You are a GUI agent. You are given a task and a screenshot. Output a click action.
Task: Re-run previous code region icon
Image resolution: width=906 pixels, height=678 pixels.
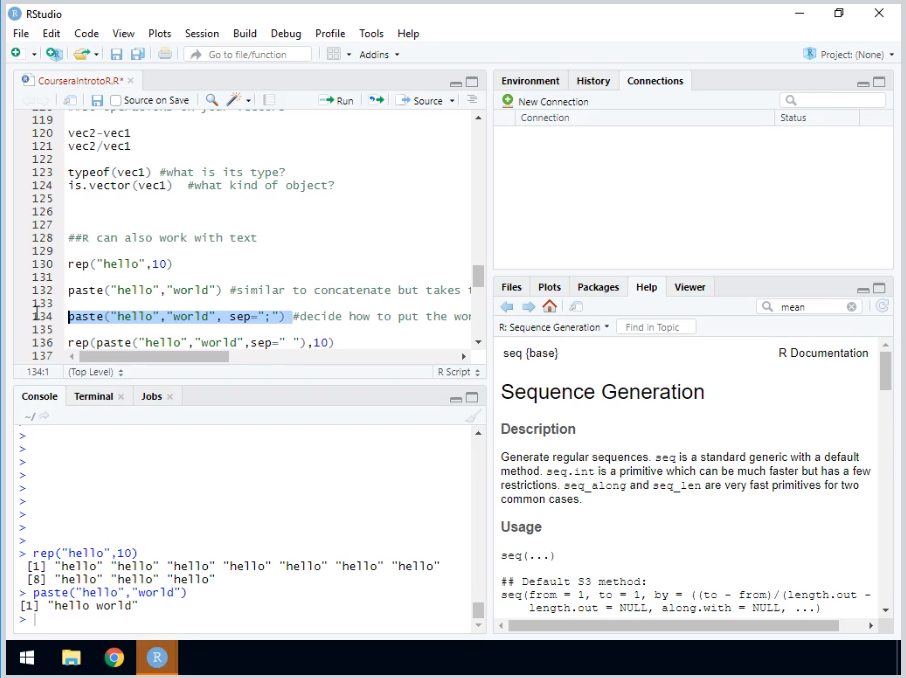376,100
